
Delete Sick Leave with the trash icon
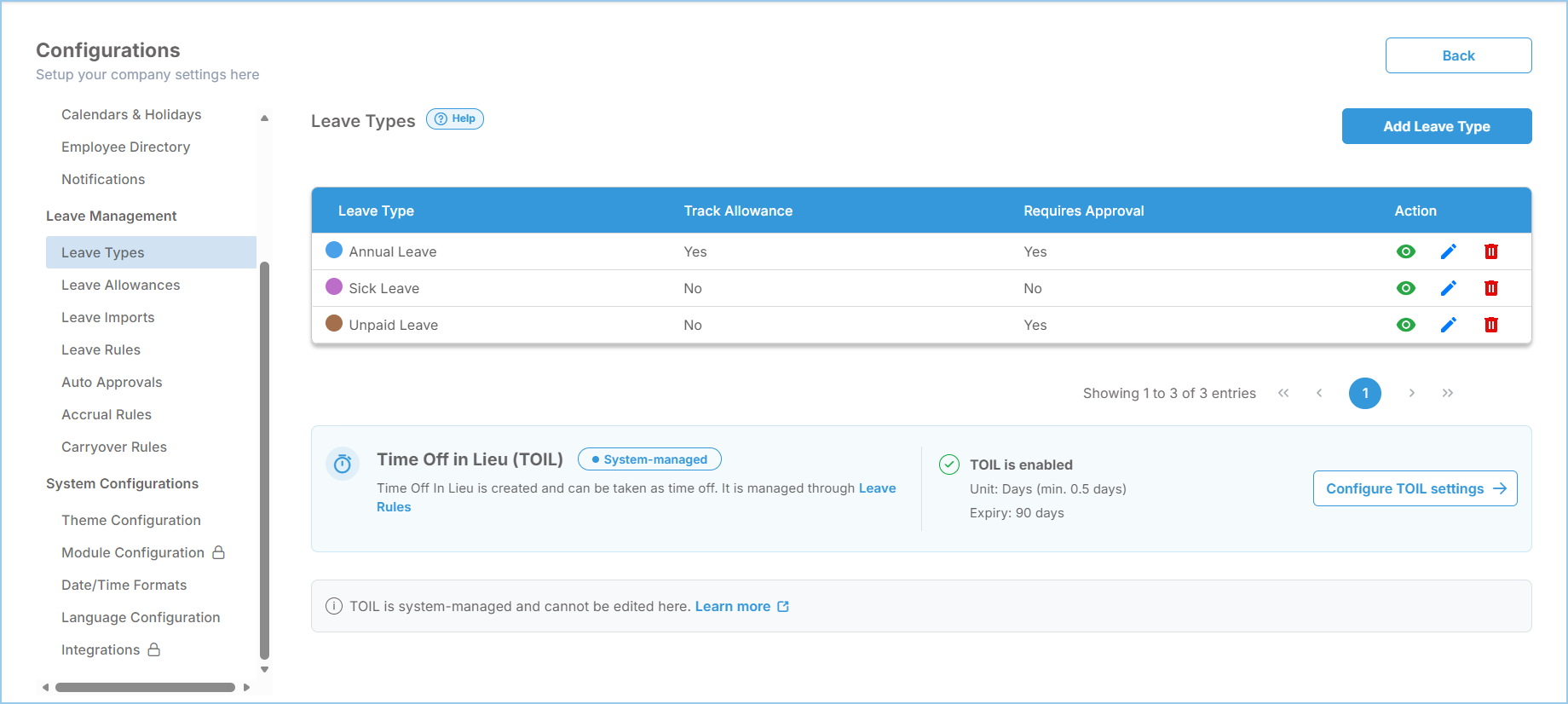click(x=1491, y=288)
